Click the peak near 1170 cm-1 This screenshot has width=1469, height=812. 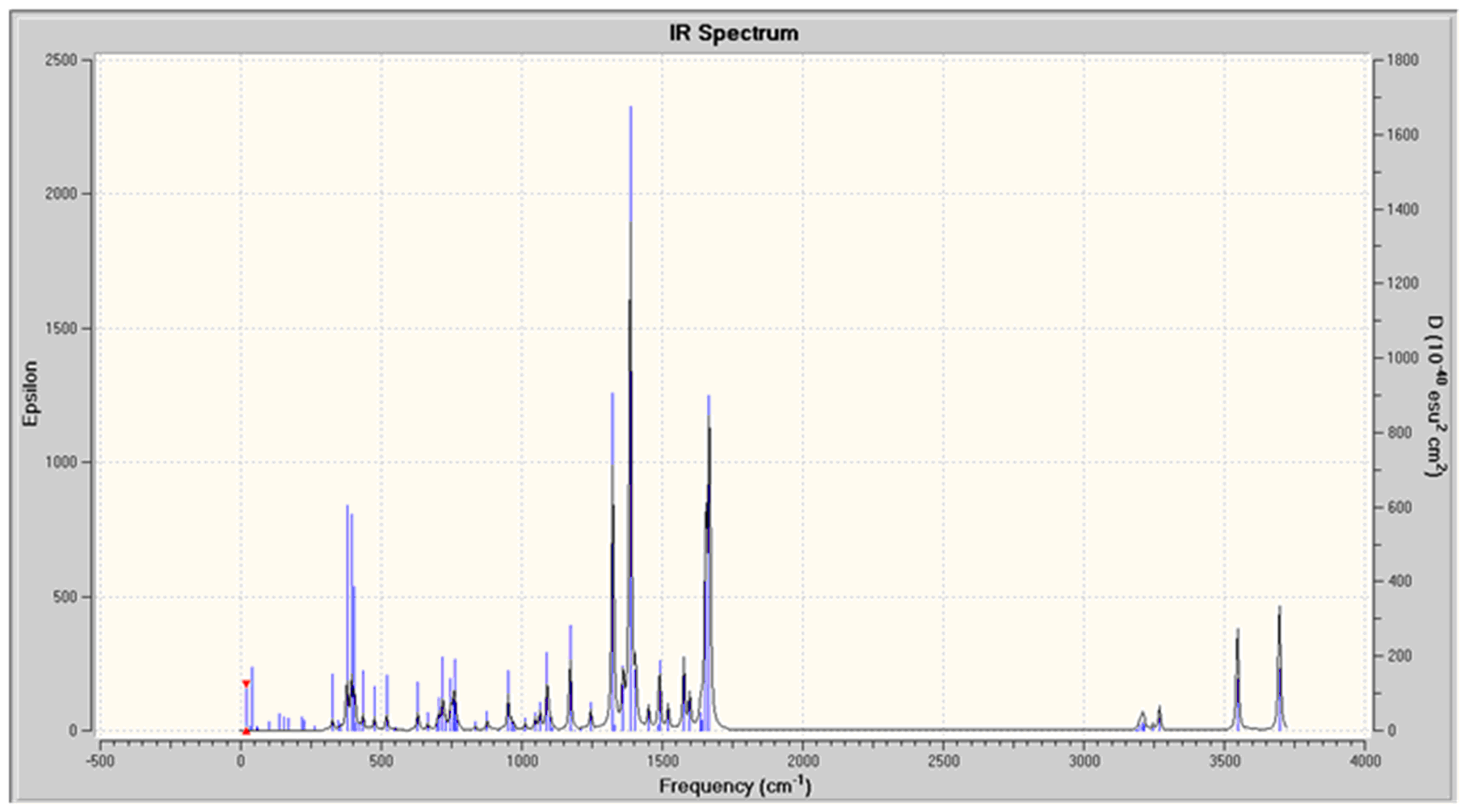570,678
